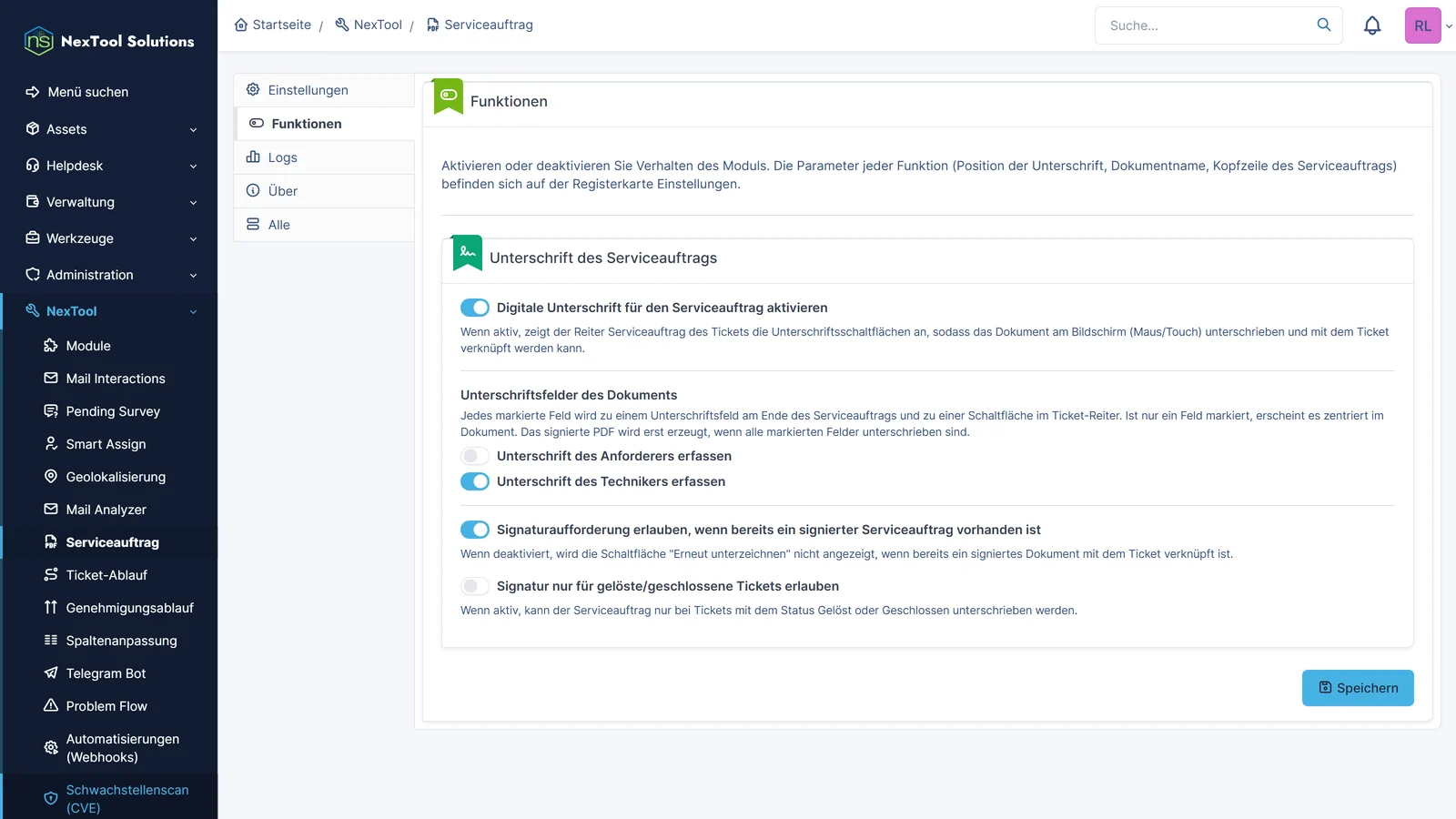
Task: Go to Startseite breadcrumb
Action: click(272, 25)
